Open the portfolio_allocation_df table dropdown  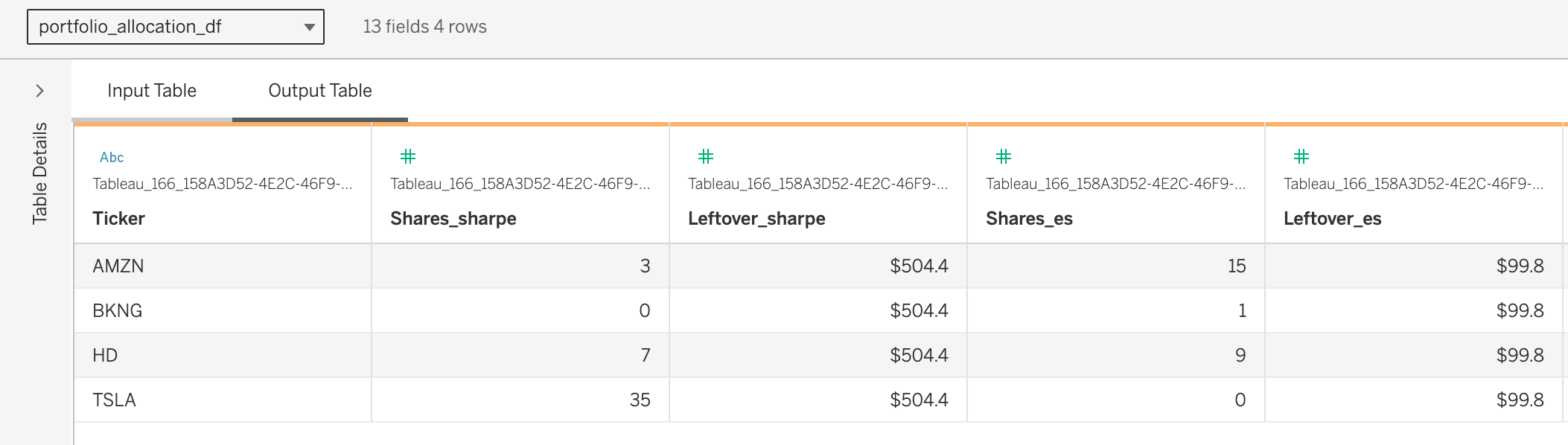click(x=176, y=27)
